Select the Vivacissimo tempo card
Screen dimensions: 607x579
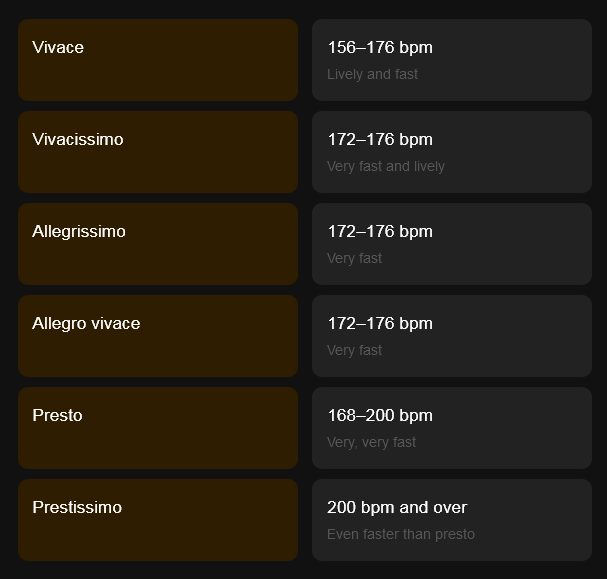pyautogui.click(x=158, y=152)
